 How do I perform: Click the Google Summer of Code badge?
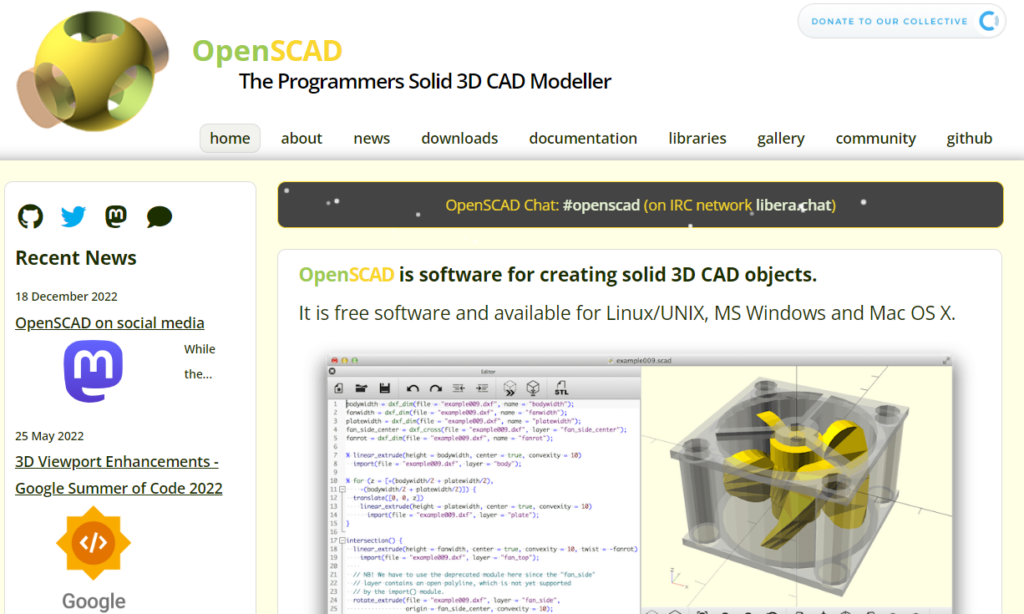tap(93, 543)
